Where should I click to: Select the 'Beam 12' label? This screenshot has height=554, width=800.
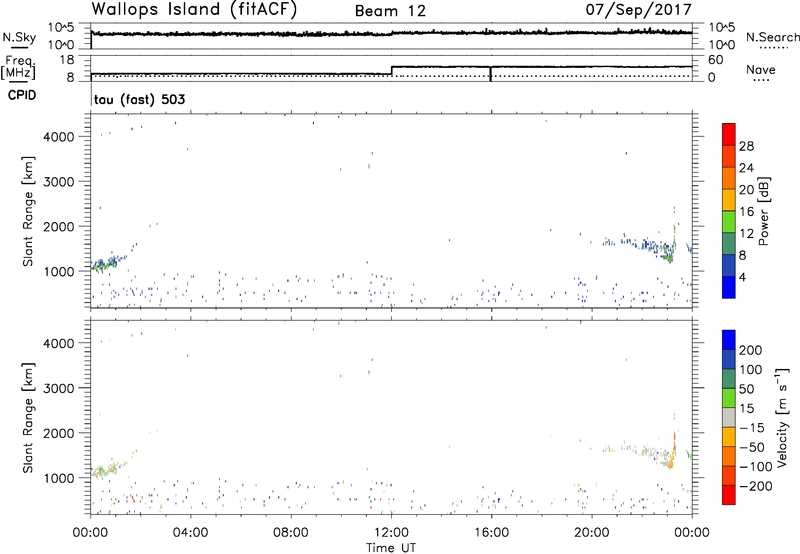390,11
